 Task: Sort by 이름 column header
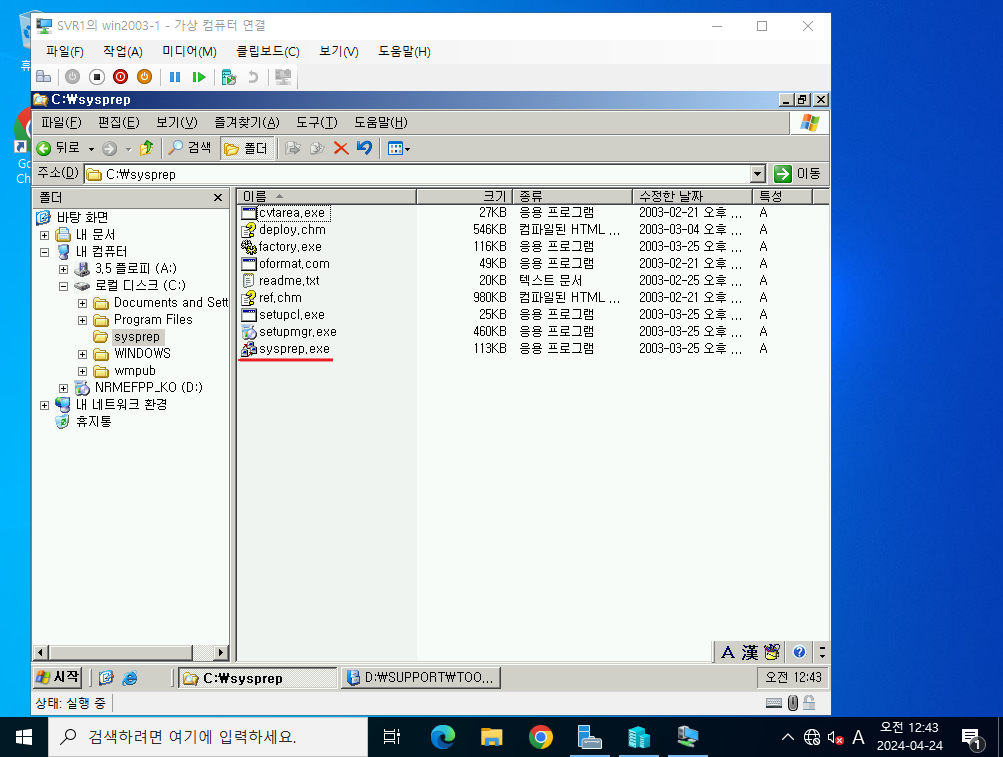327,196
